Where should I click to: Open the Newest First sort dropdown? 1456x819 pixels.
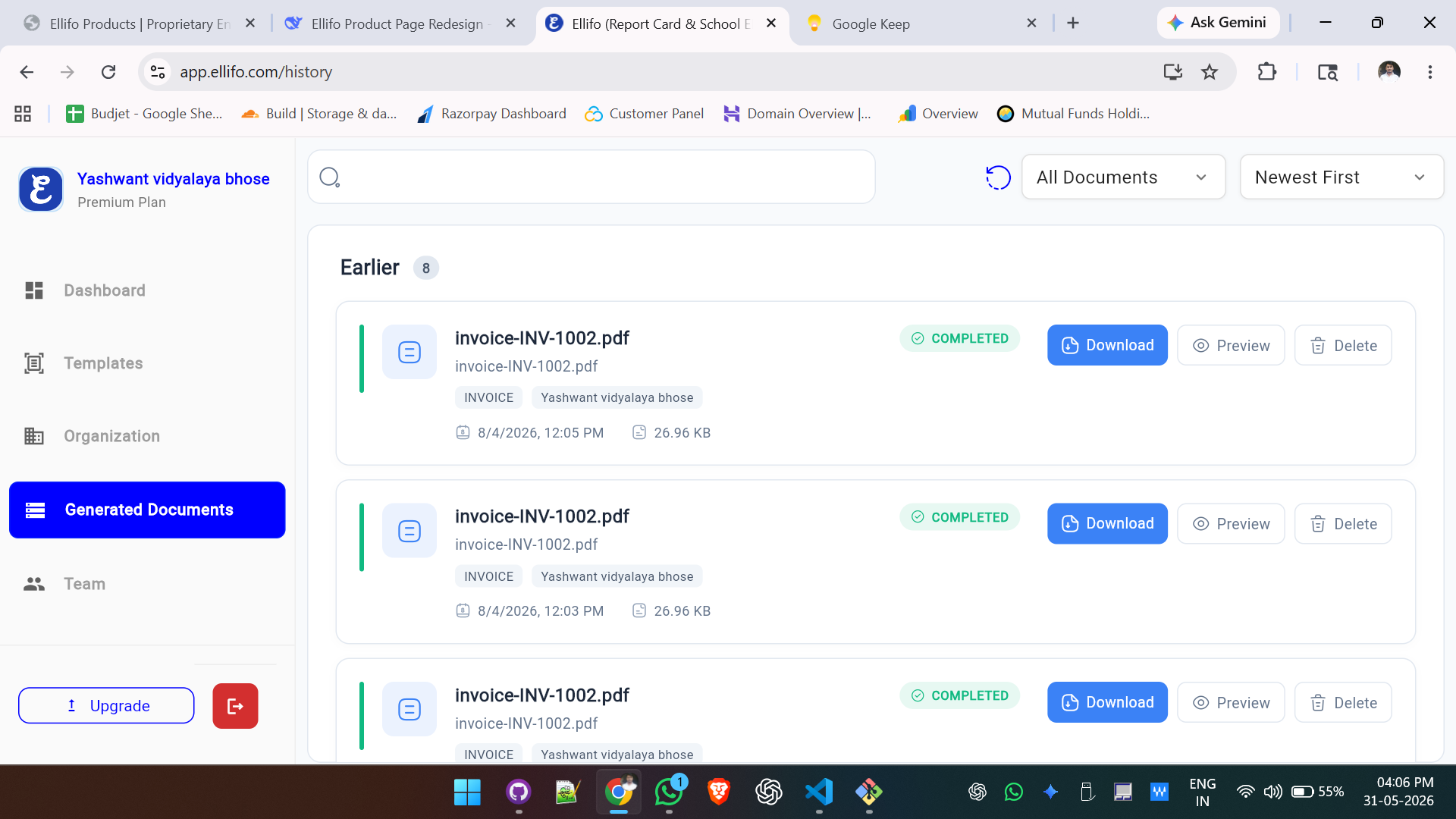coord(1341,177)
